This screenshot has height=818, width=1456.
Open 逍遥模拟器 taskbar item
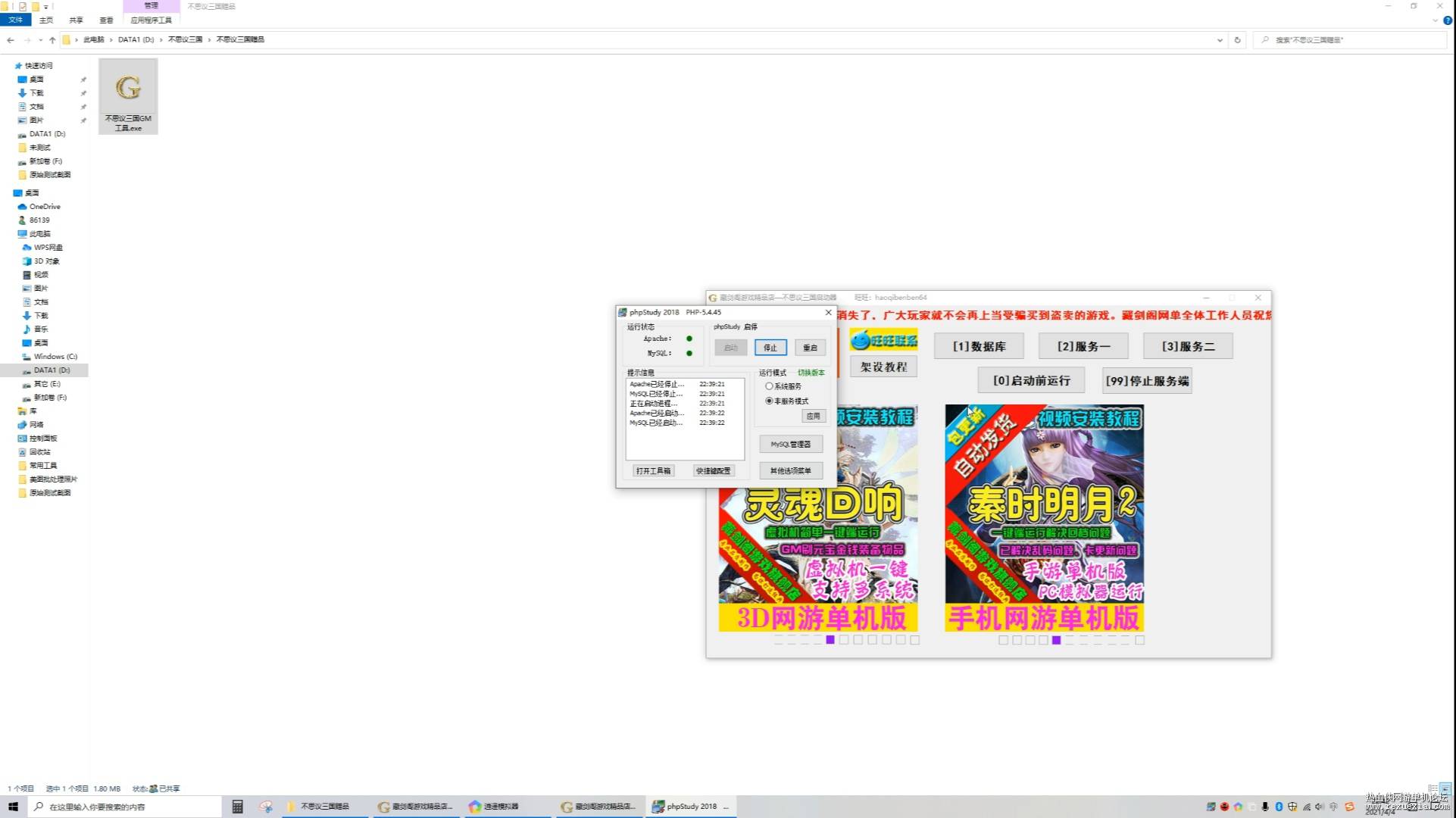(508, 807)
